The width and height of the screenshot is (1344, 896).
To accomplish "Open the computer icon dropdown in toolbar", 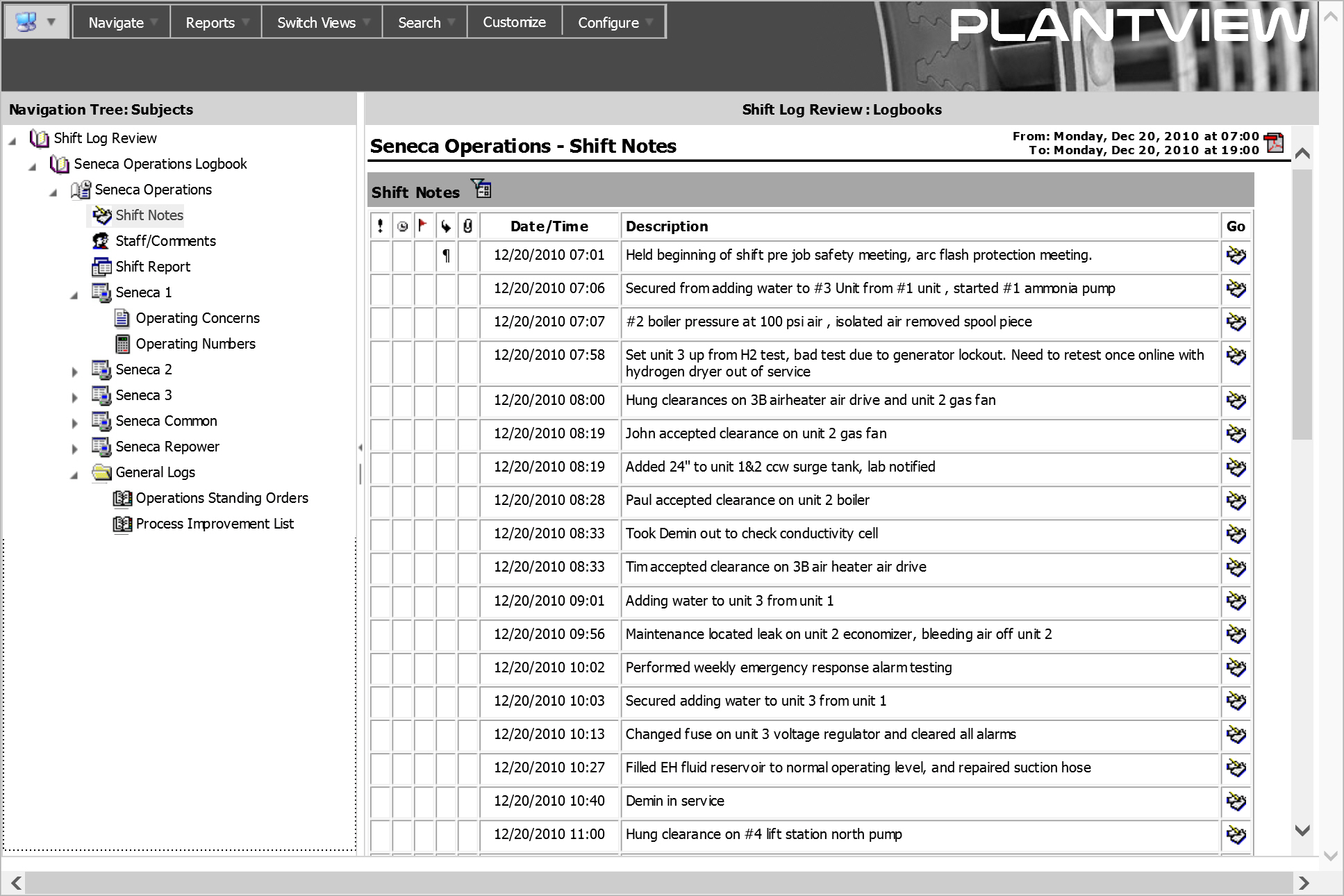I will [36, 22].
